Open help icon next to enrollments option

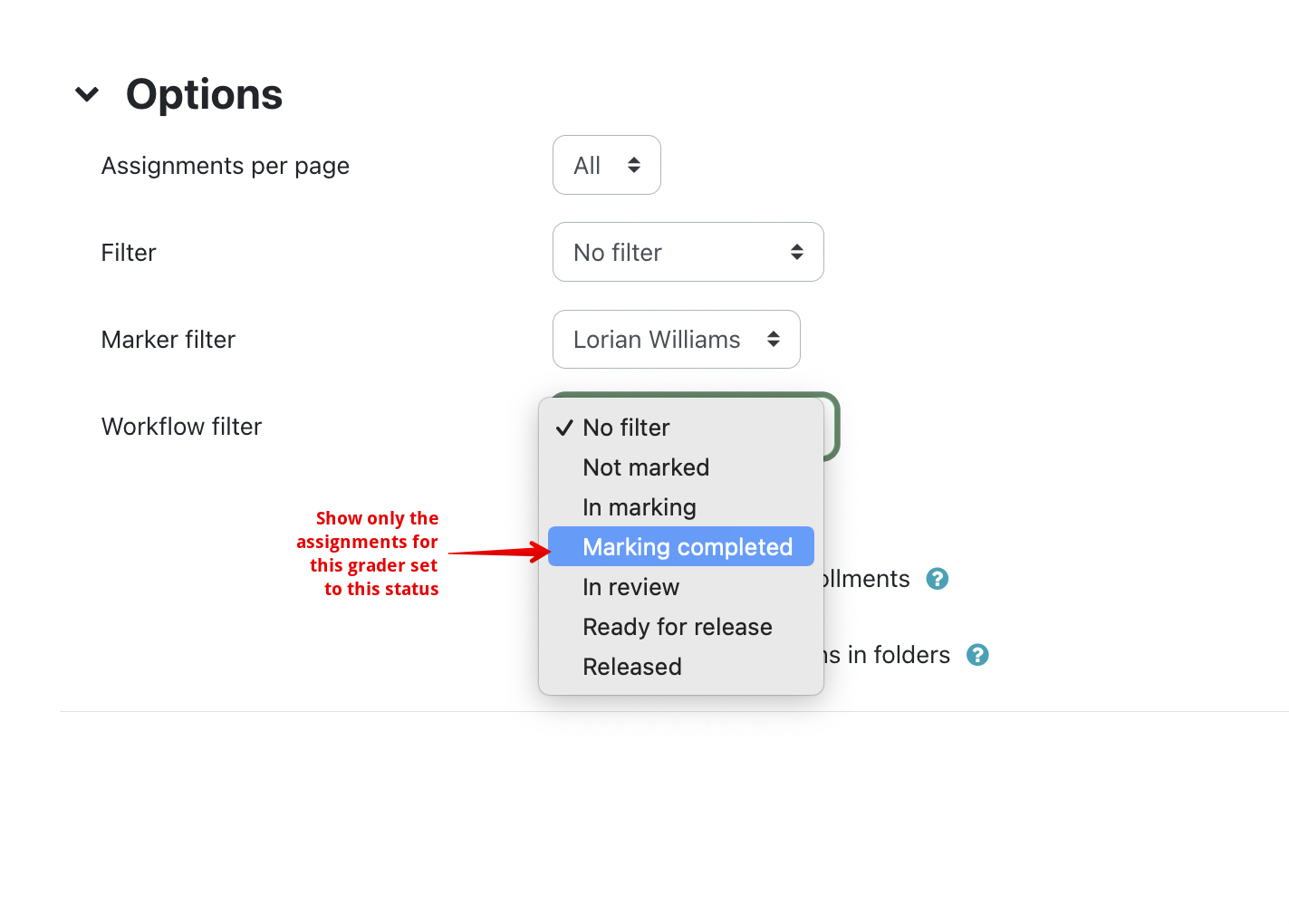tap(938, 579)
